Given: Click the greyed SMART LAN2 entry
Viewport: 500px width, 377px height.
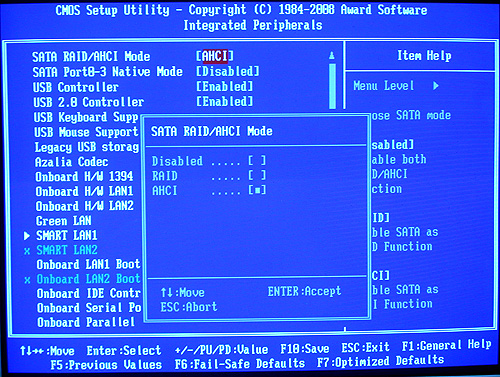Looking at the screenshot, I should (x=67, y=250).
